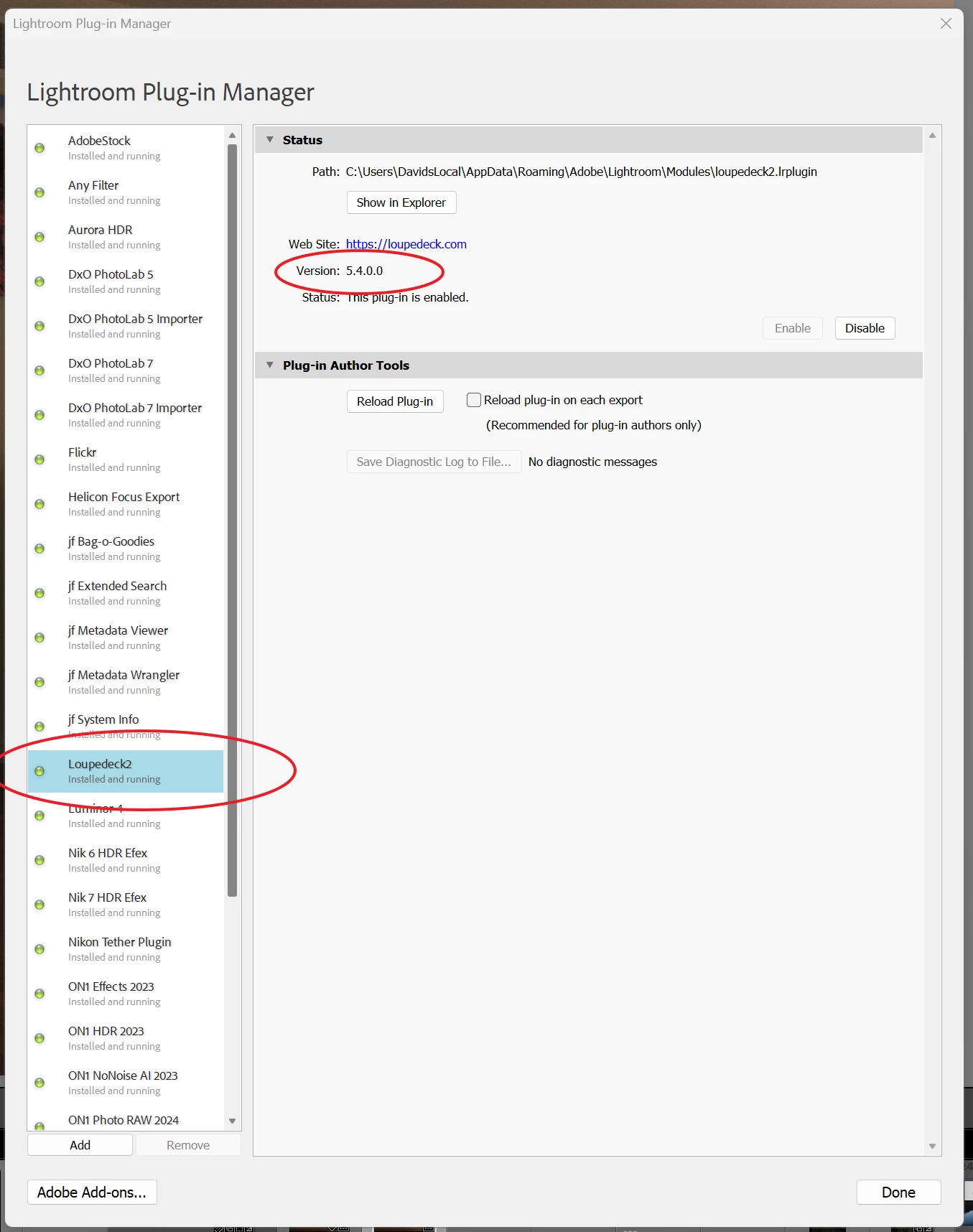This screenshot has width=973, height=1232.
Task: Select ON1 NoNoise AI 2023 entry
Action: tap(126, 1082)
